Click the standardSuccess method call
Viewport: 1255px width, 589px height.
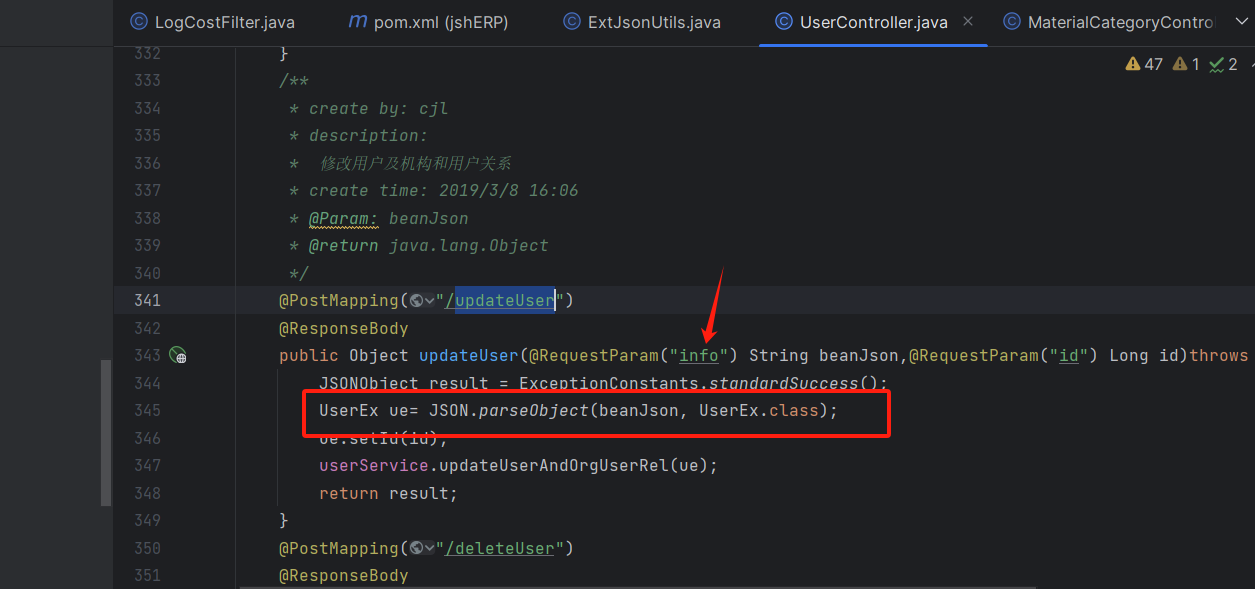pos(783,383)
